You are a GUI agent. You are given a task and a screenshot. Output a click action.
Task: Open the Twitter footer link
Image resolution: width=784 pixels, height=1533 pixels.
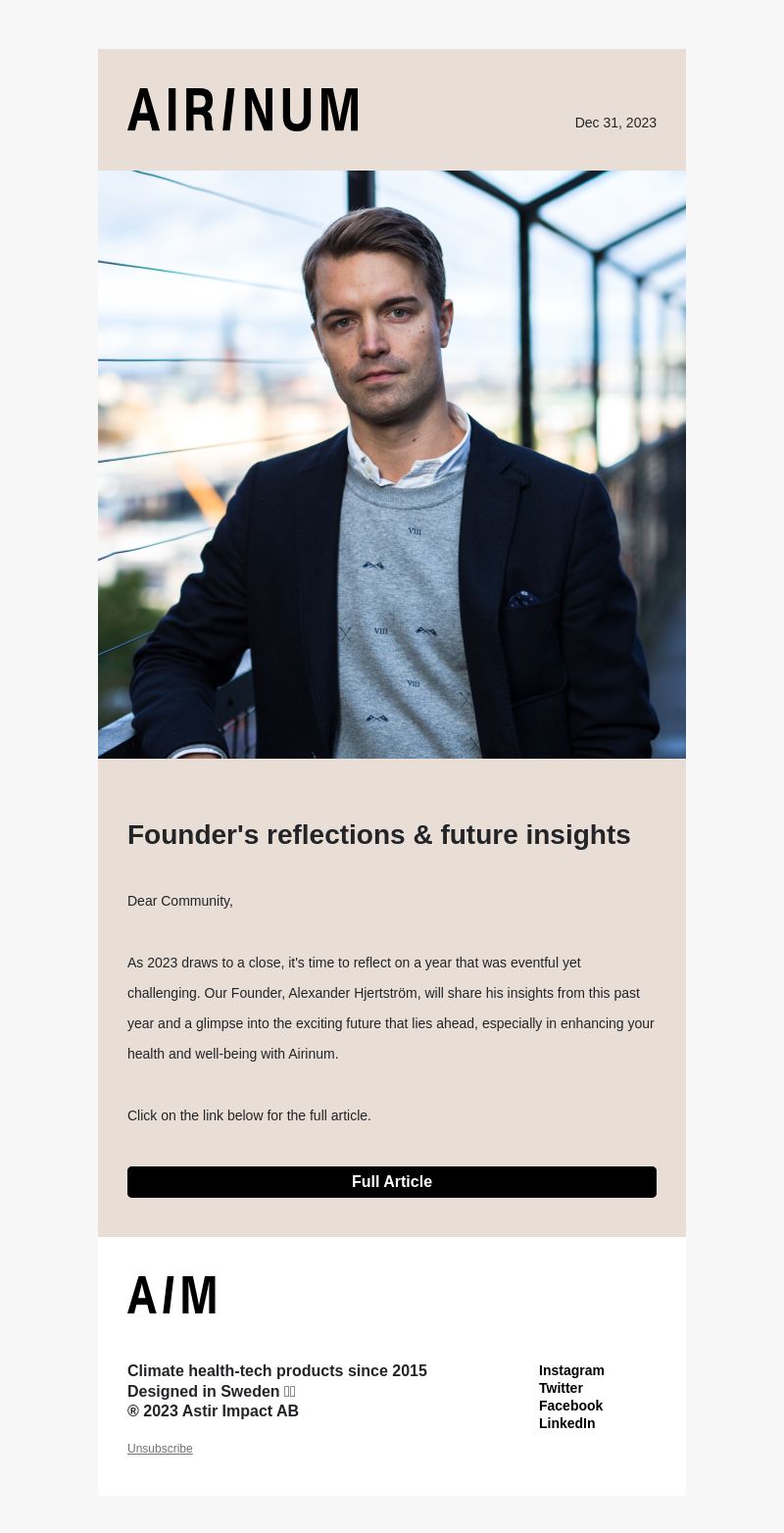[x=561, y=1388]
